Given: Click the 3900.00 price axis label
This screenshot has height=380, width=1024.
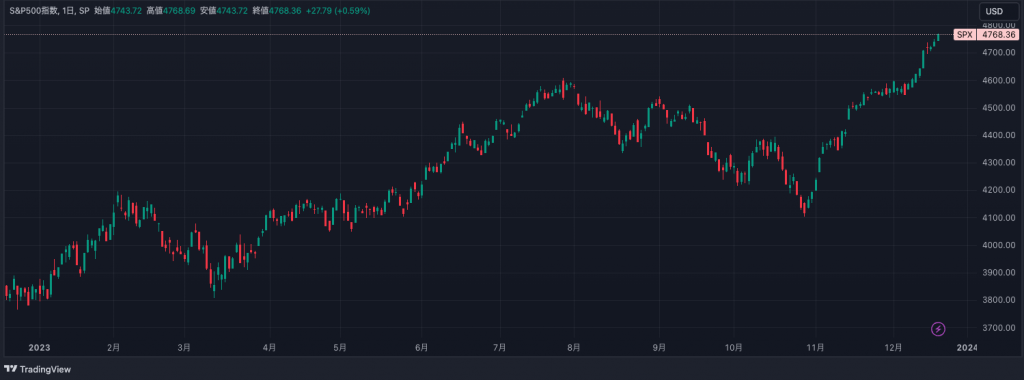Looking at the screenshot, I should pyautogui.click(x=999, y=272).
